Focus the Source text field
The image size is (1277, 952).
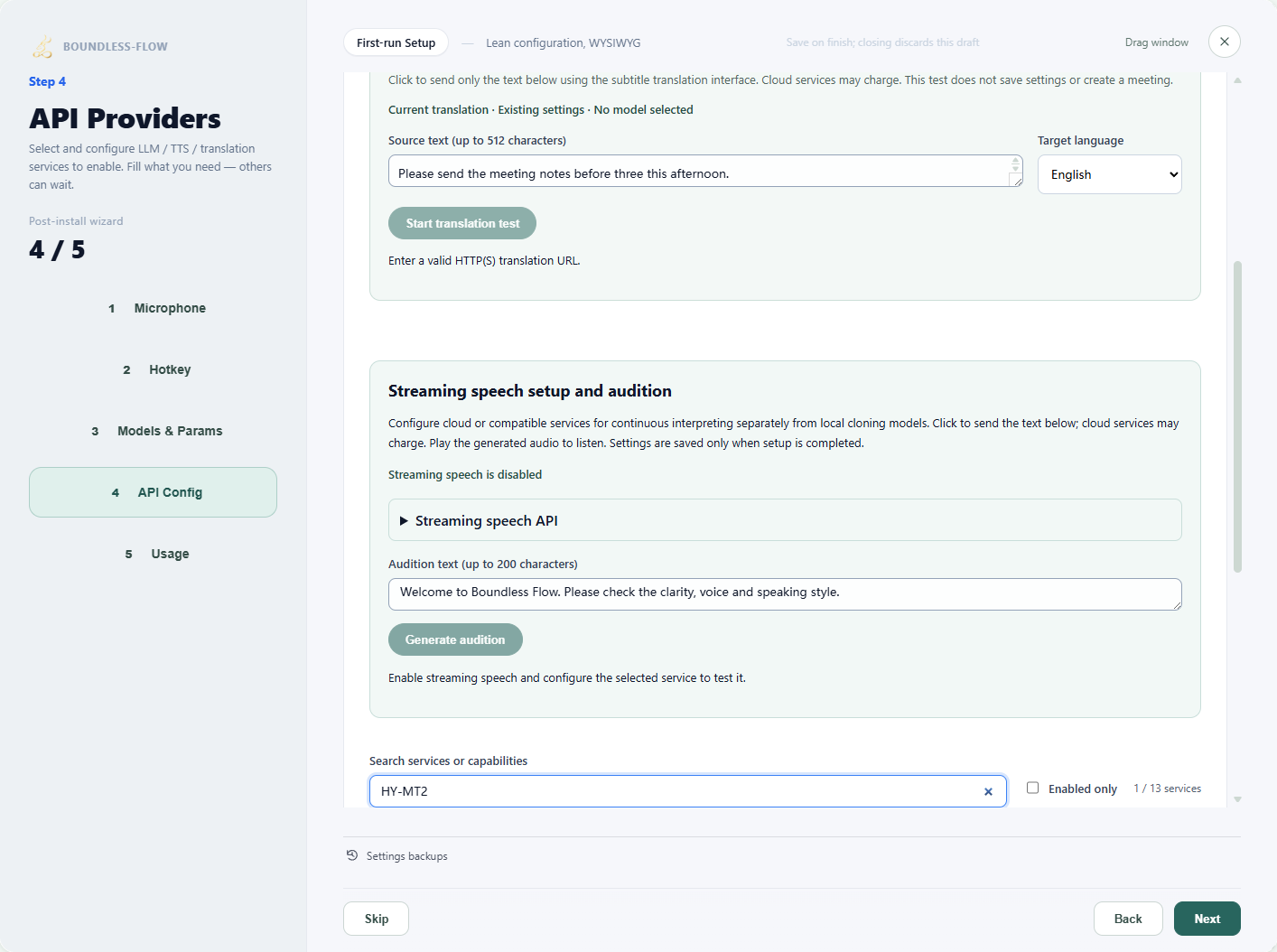point(705,171)
